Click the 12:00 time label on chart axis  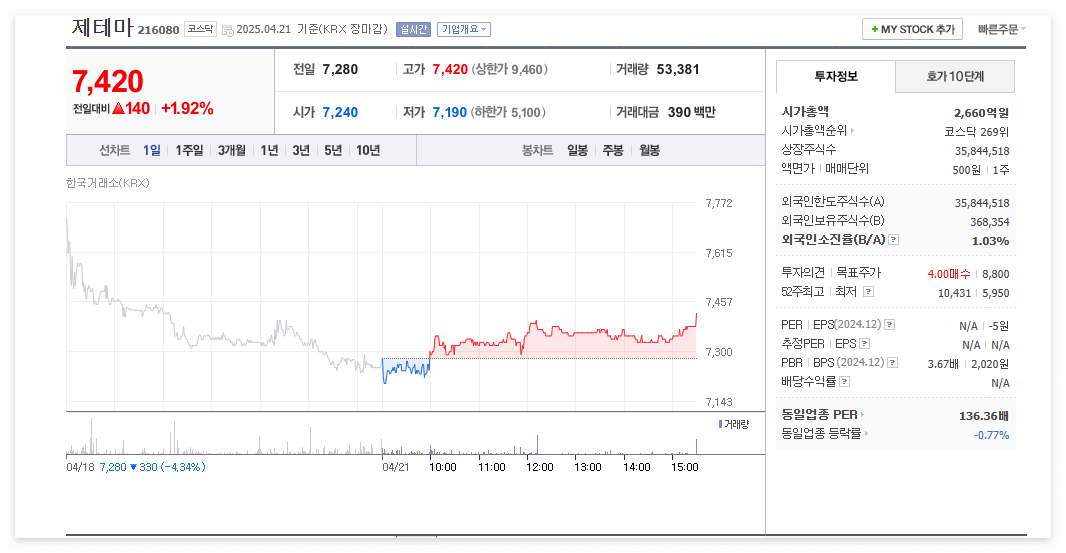coord(539,467)
